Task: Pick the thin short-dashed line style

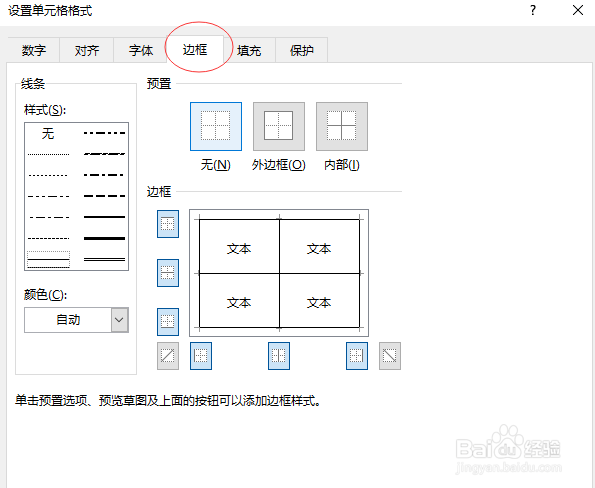Action: 48,238
